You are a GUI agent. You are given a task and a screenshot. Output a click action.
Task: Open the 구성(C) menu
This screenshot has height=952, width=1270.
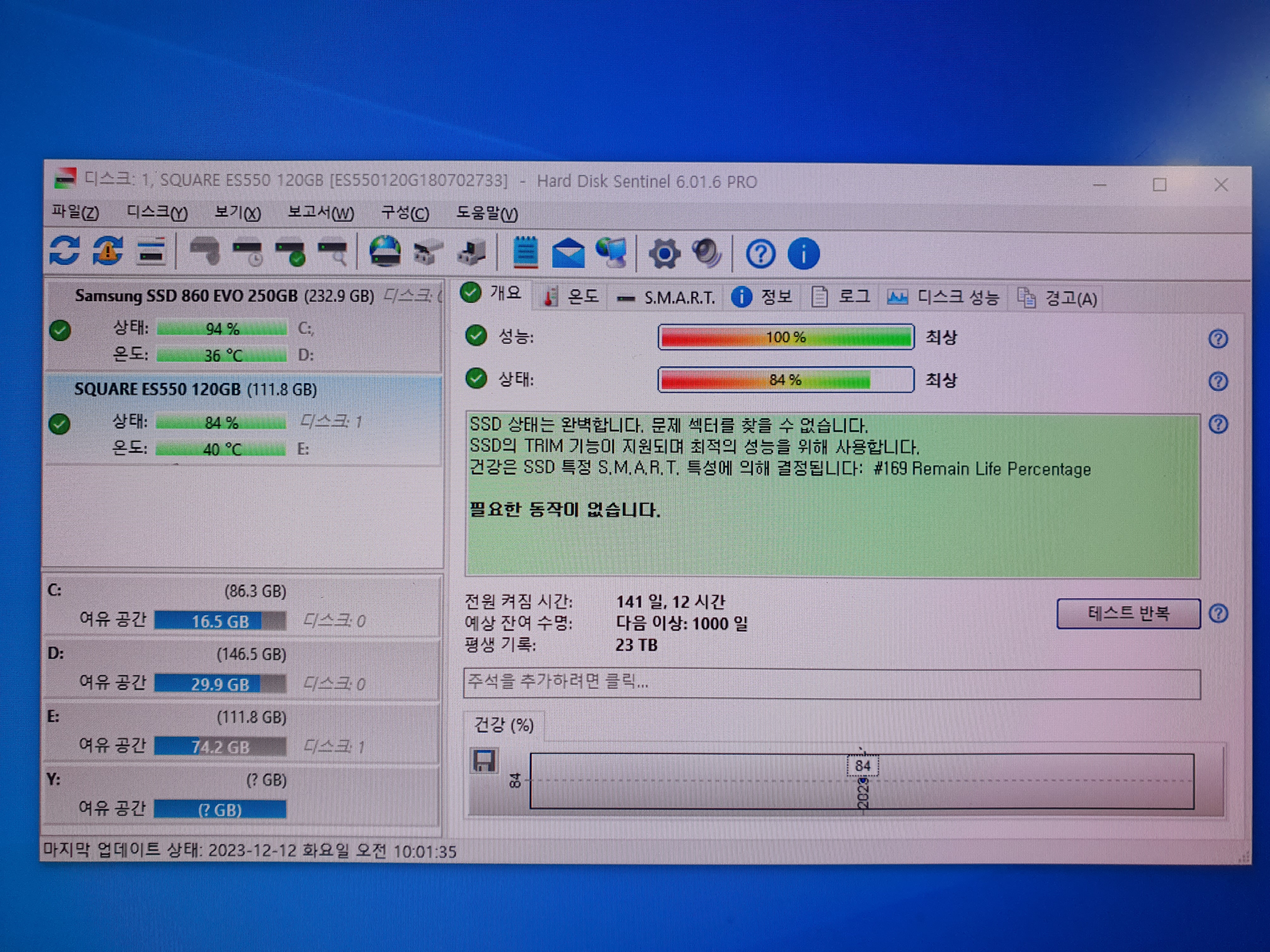pos(405,213)
